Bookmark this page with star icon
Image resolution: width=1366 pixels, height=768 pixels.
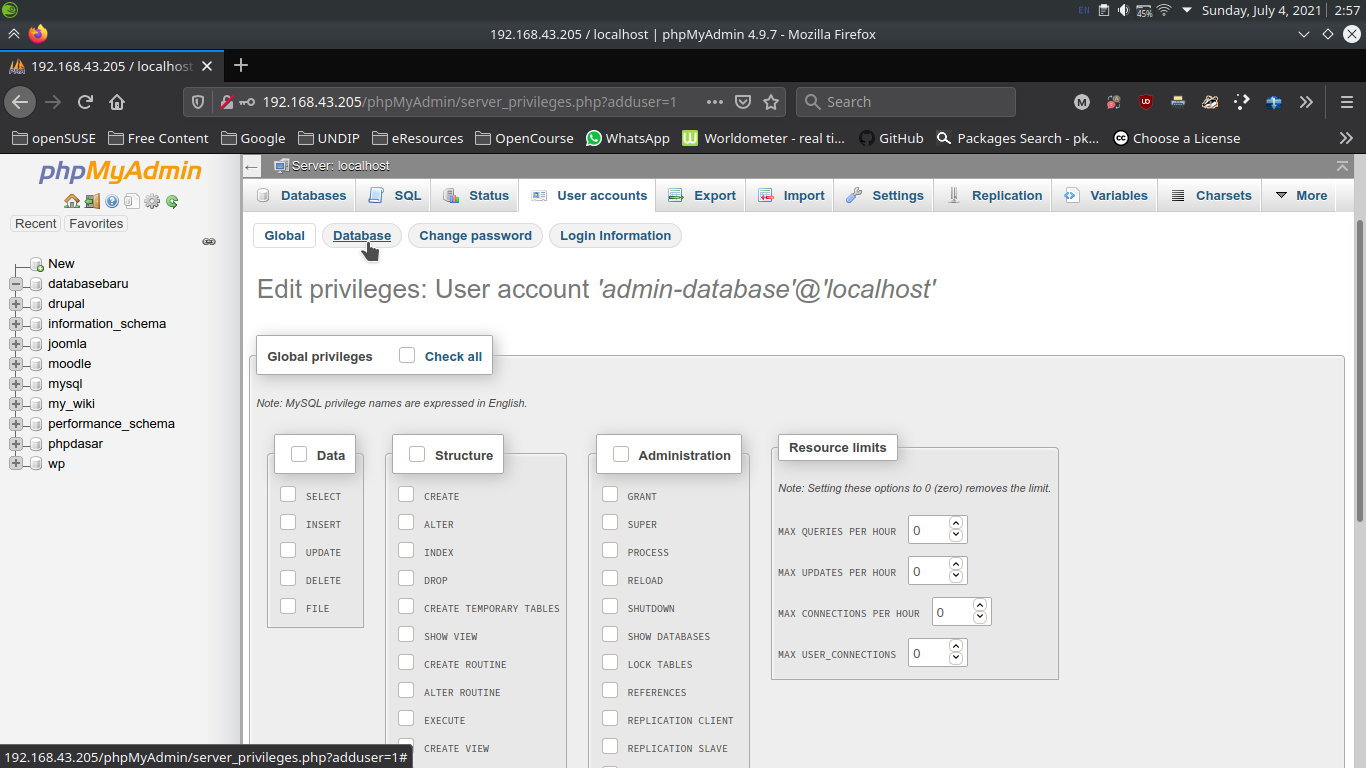point(771,102)
